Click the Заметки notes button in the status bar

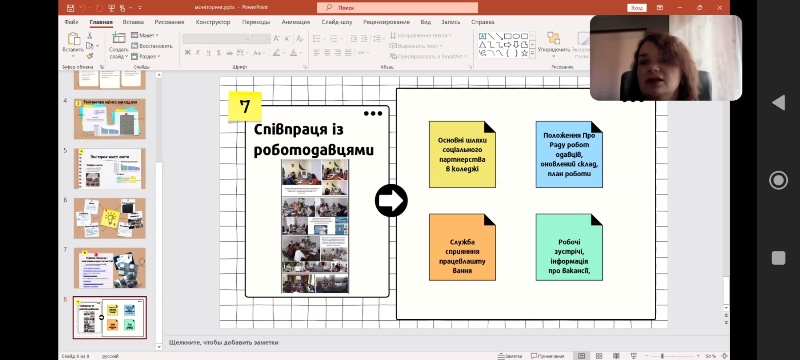510,356
